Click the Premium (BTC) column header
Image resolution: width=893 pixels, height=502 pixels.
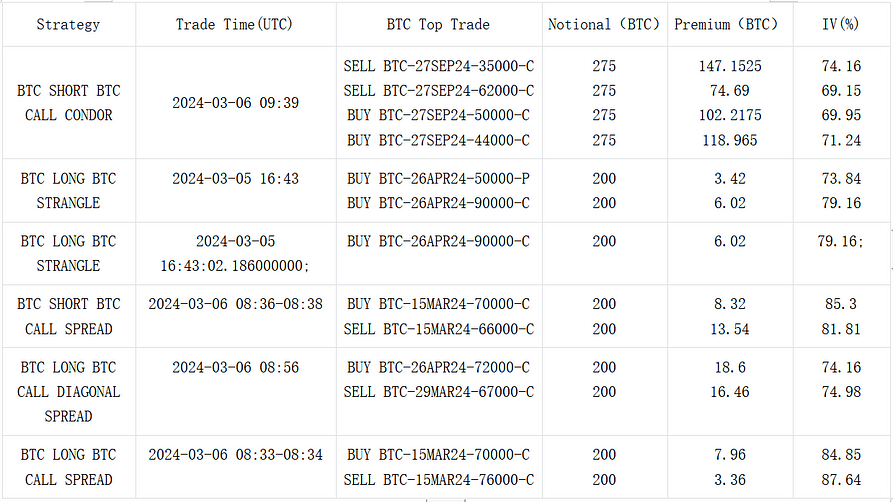(730, 24)
